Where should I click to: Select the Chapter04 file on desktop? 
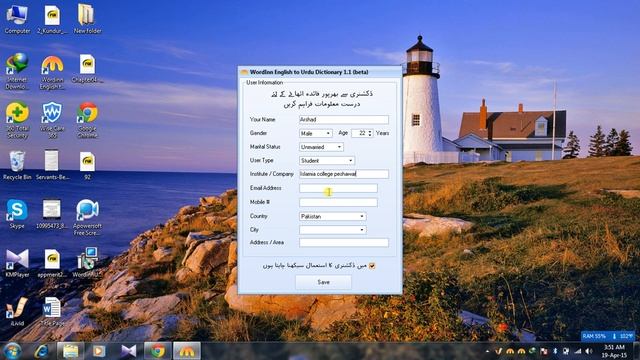87,69
